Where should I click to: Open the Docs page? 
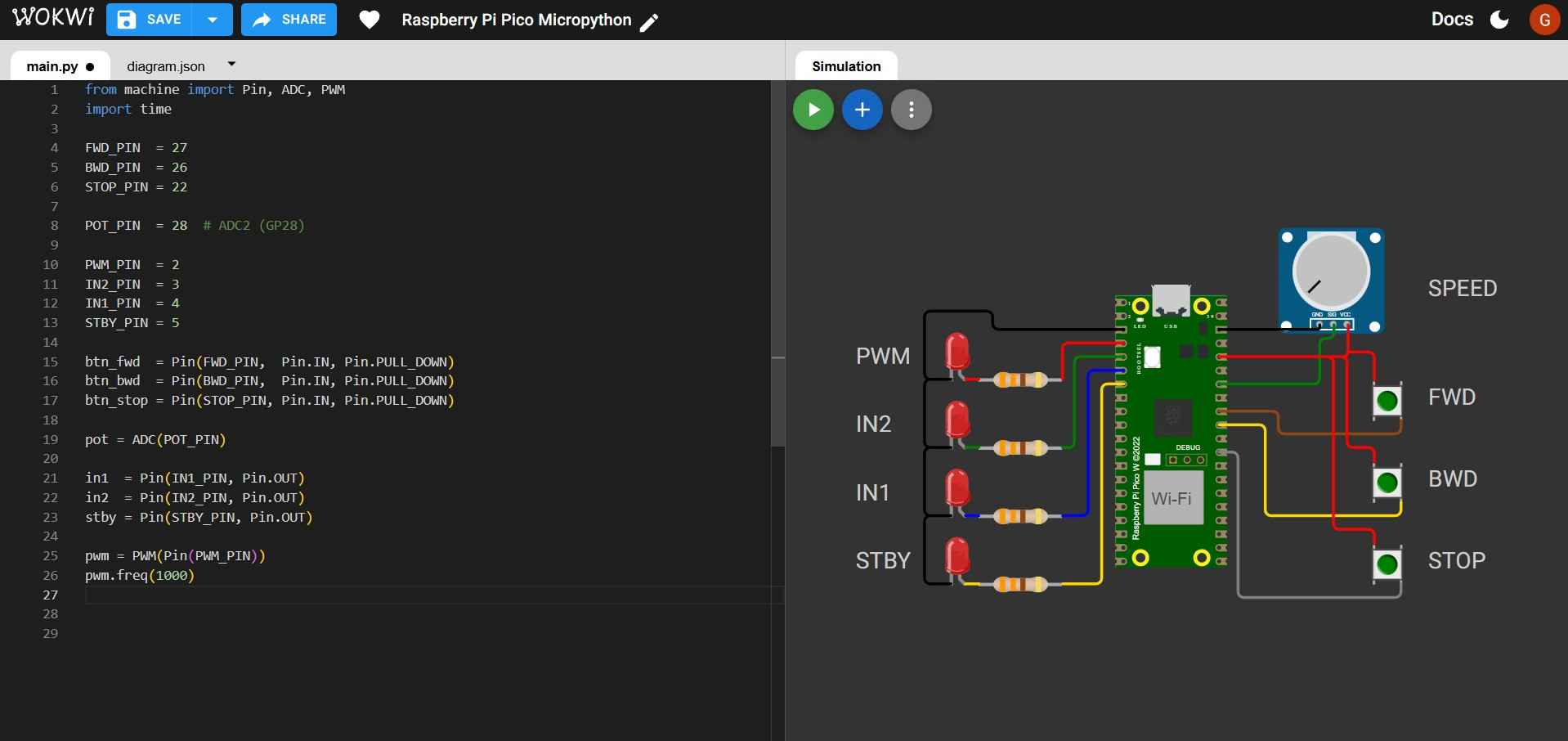click(1452, 18)
